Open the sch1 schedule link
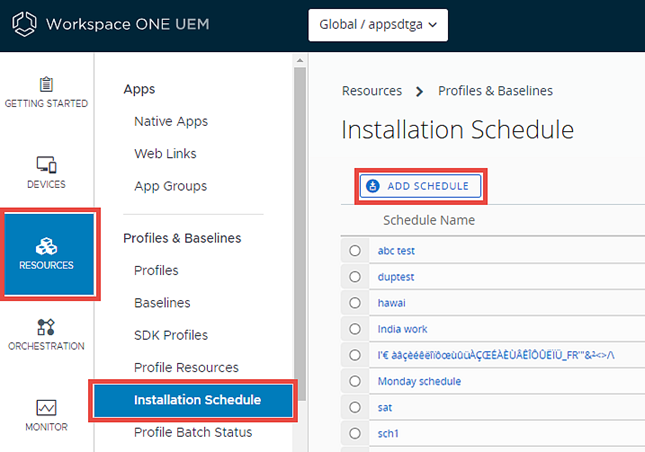 [388, 433]
